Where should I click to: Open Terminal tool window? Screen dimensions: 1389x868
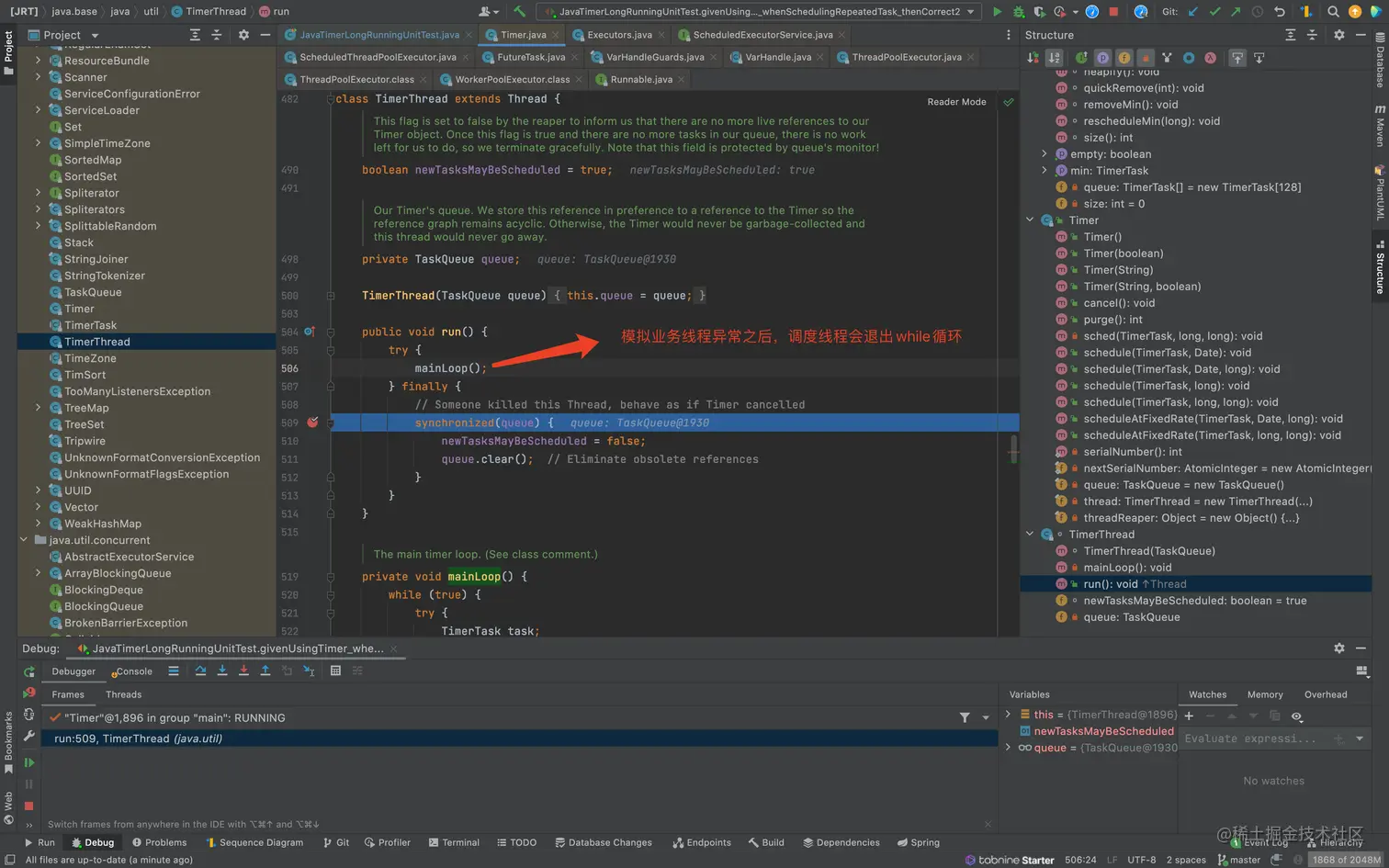point(454,842)
